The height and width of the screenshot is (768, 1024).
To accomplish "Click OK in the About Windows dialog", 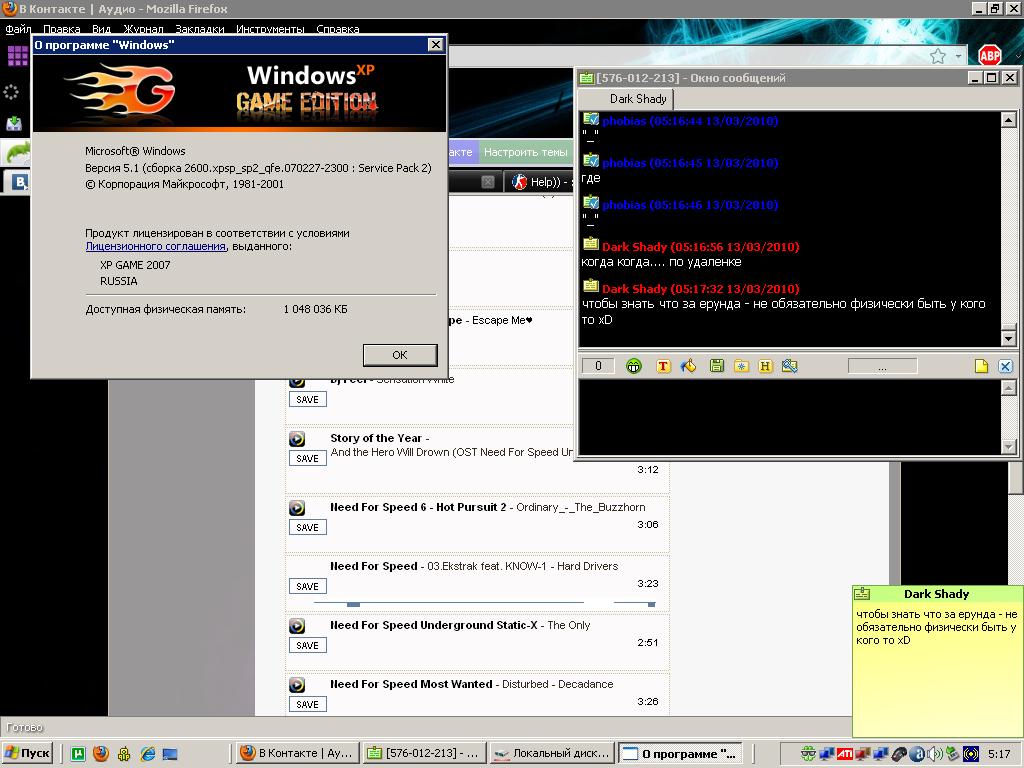I will [x=400, y=355].
